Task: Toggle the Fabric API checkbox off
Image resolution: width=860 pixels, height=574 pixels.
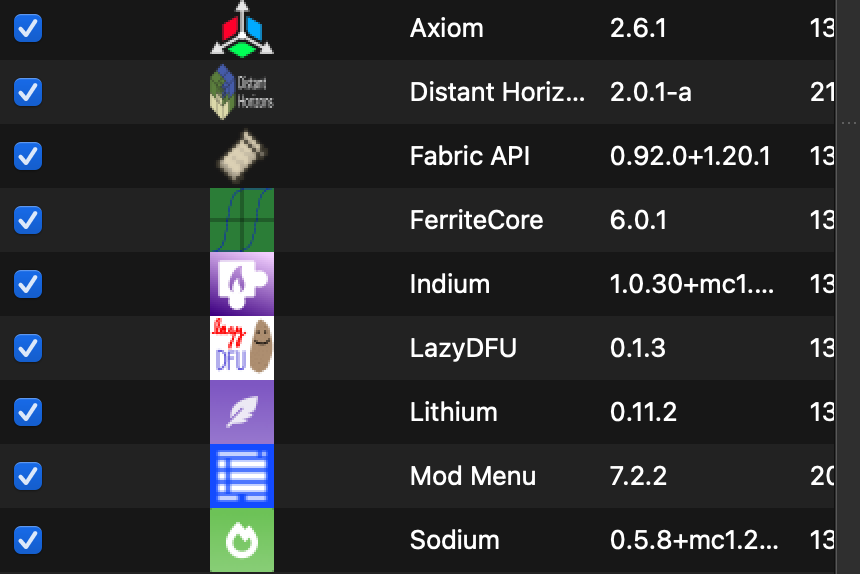Action: (x=28, y=156)
